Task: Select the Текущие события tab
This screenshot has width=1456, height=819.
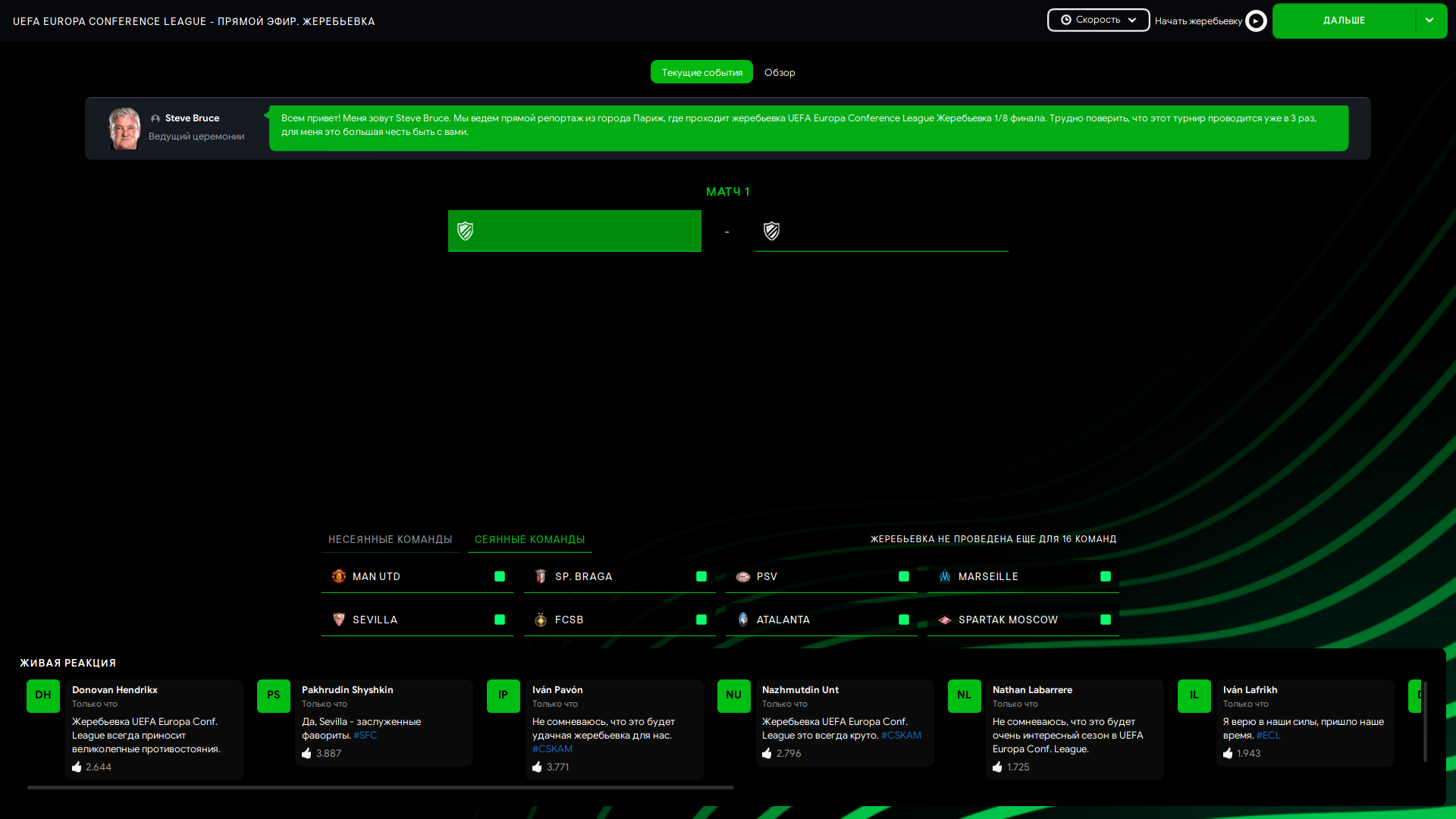Action: [x=701, y=72]
